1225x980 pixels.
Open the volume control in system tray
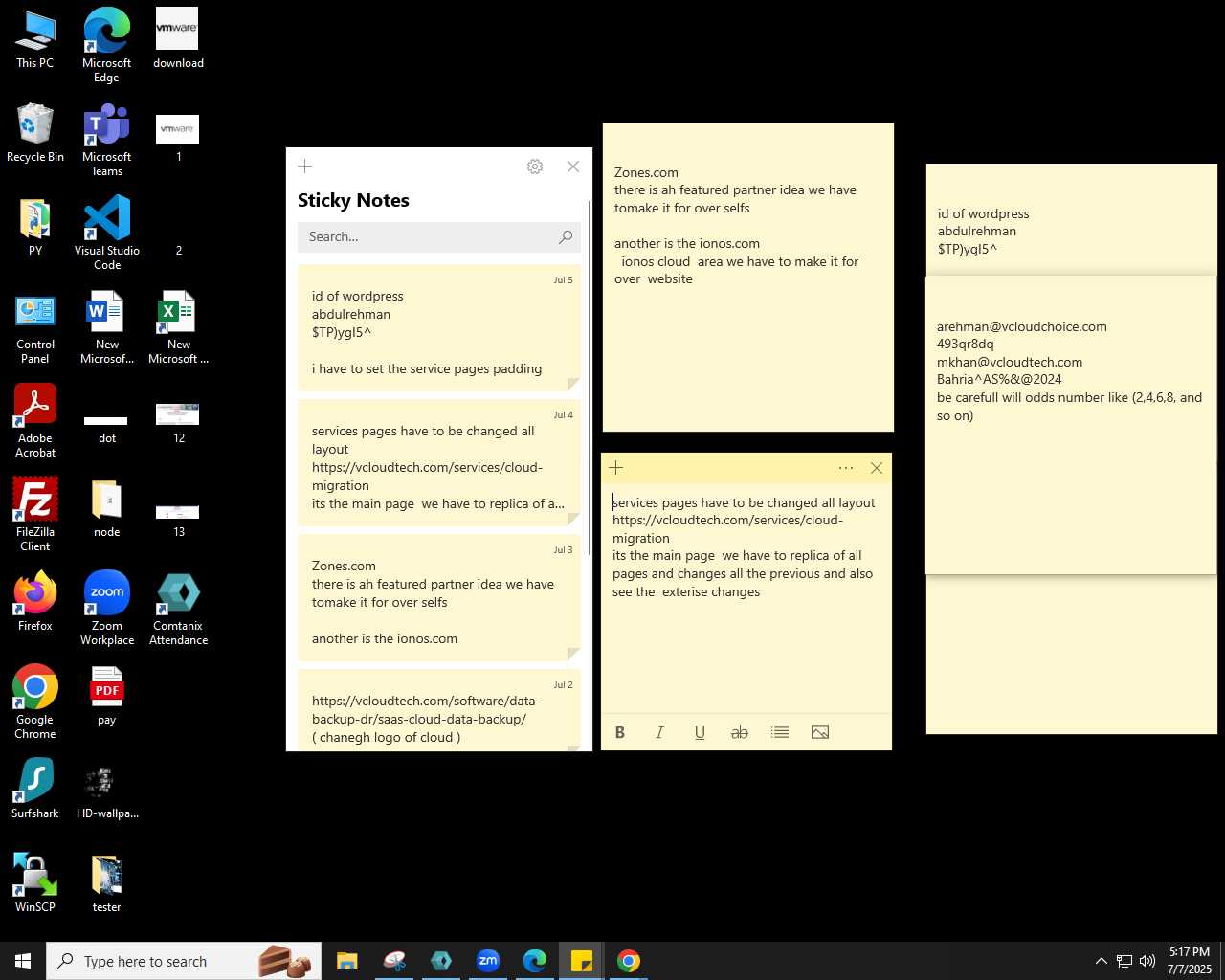(1147, 961)
